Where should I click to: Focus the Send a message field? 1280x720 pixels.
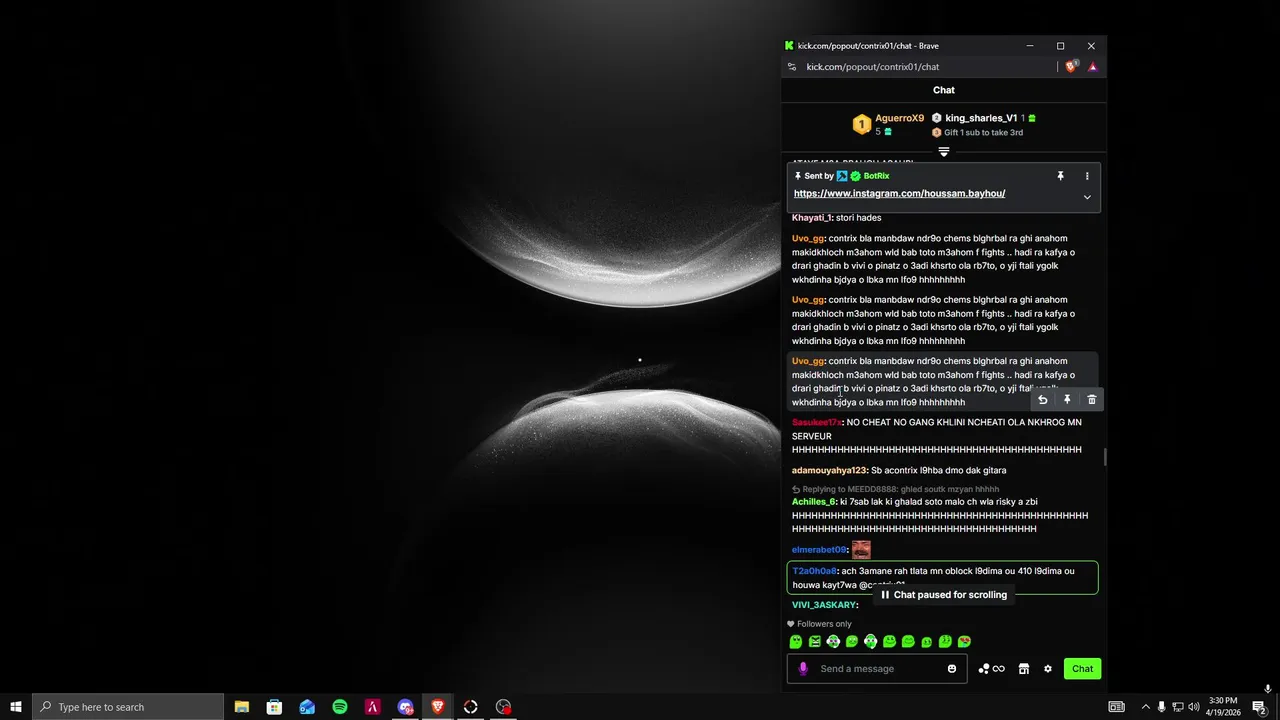(877, 669)
